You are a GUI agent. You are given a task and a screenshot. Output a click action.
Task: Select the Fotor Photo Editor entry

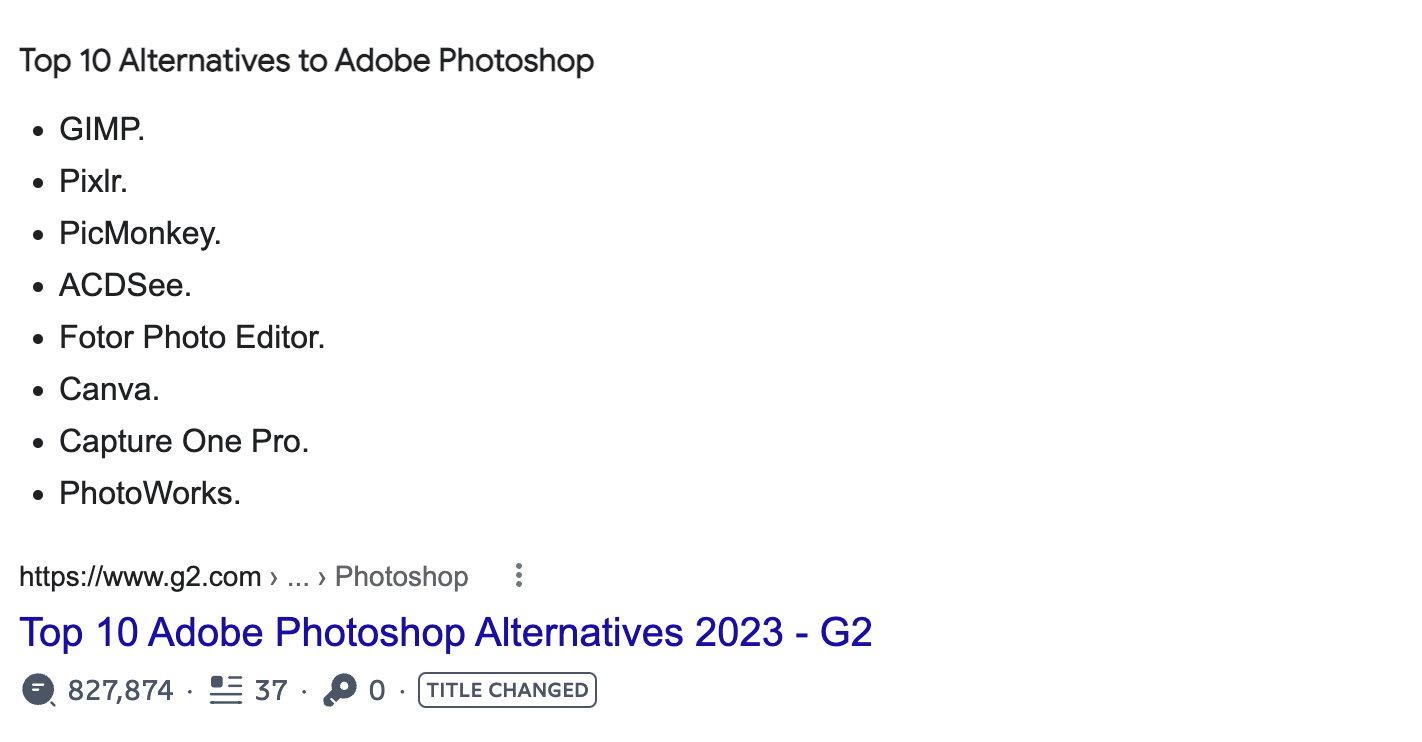[192, 338]
